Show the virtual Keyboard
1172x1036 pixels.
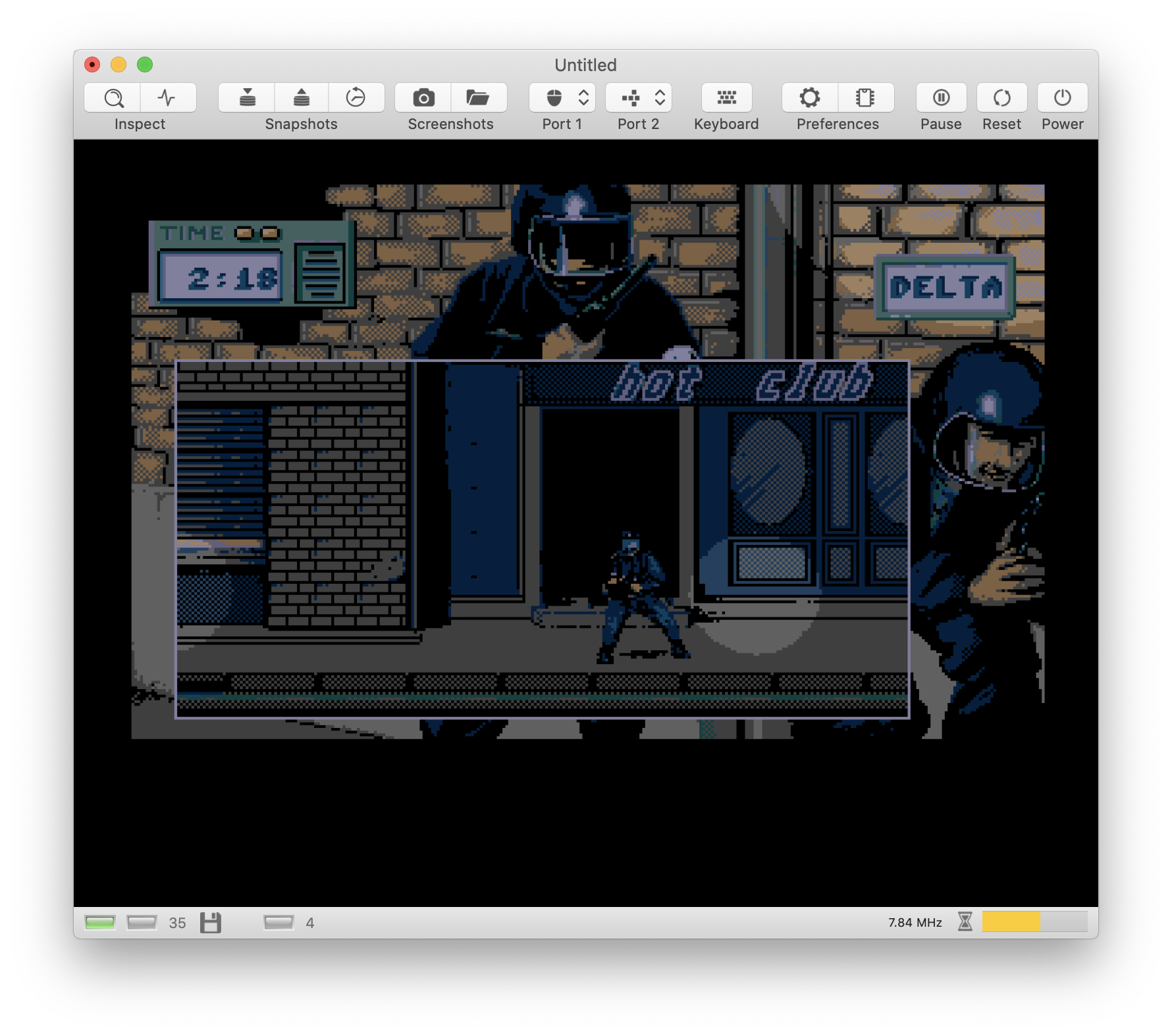(x=727, y=98)
